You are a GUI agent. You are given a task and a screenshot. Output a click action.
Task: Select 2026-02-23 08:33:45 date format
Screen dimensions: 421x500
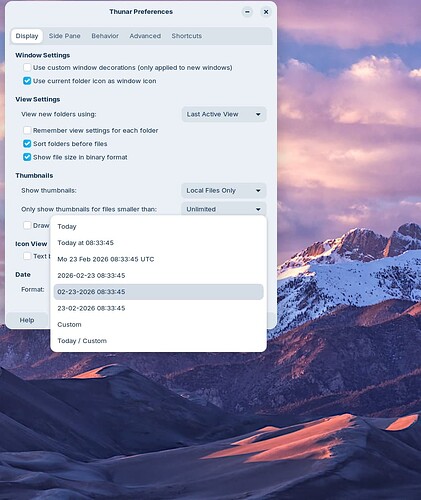click(158, 275)
